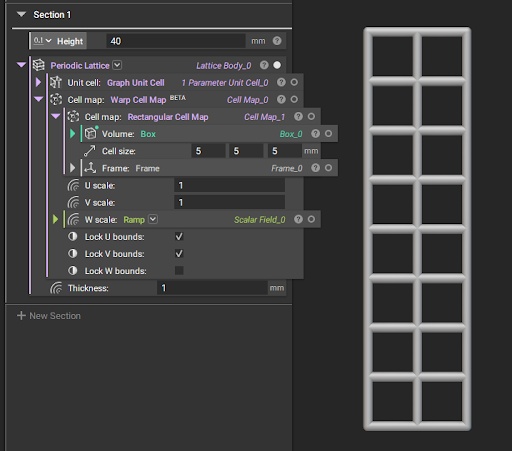This screenshot has width=512, height=451.
Task: Open the Height precision 0.1 dropdown
Action: pos(42,41)
